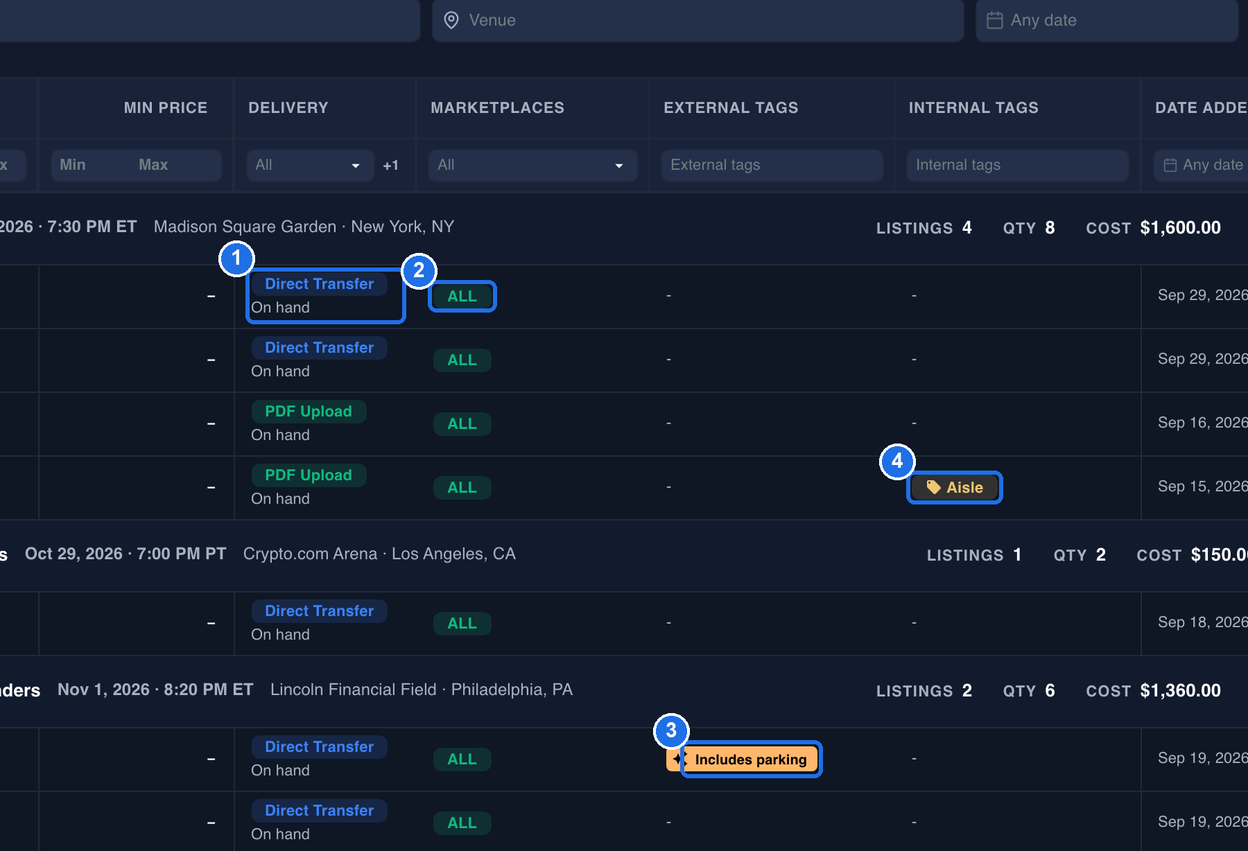Screen dimensions: 1248x851
Task: Click the ALL badge in Sep 18 row
Action: [x=462, y=624]
